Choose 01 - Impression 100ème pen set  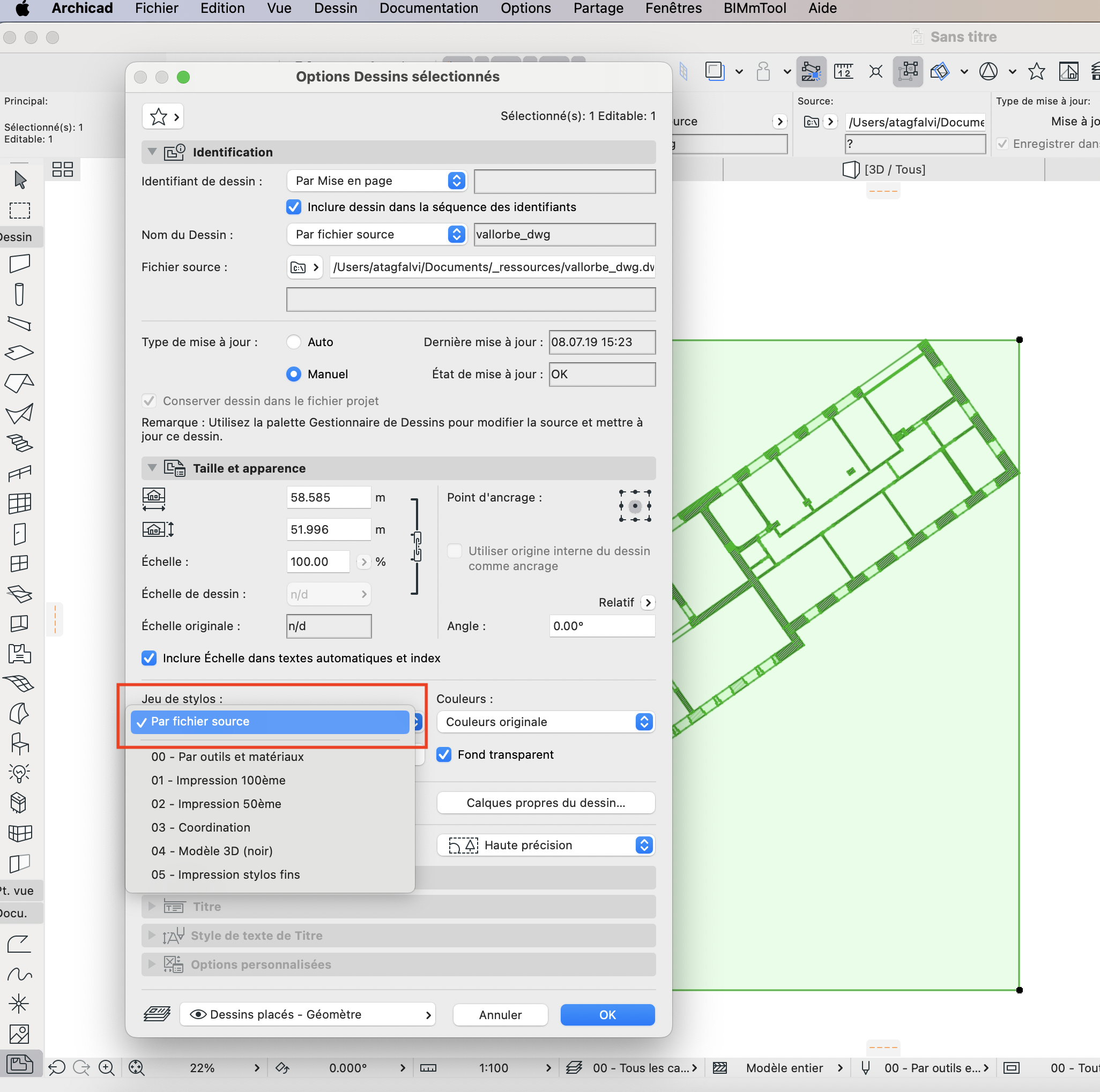[218, 780]
